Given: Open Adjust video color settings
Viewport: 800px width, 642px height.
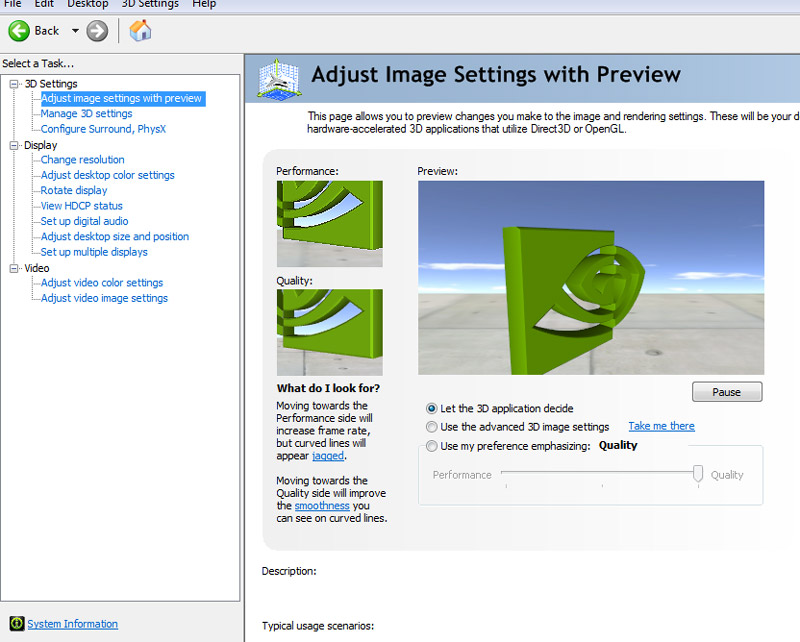Looking at the screenshot, I should pyautogui.click(x=102, y=283).
